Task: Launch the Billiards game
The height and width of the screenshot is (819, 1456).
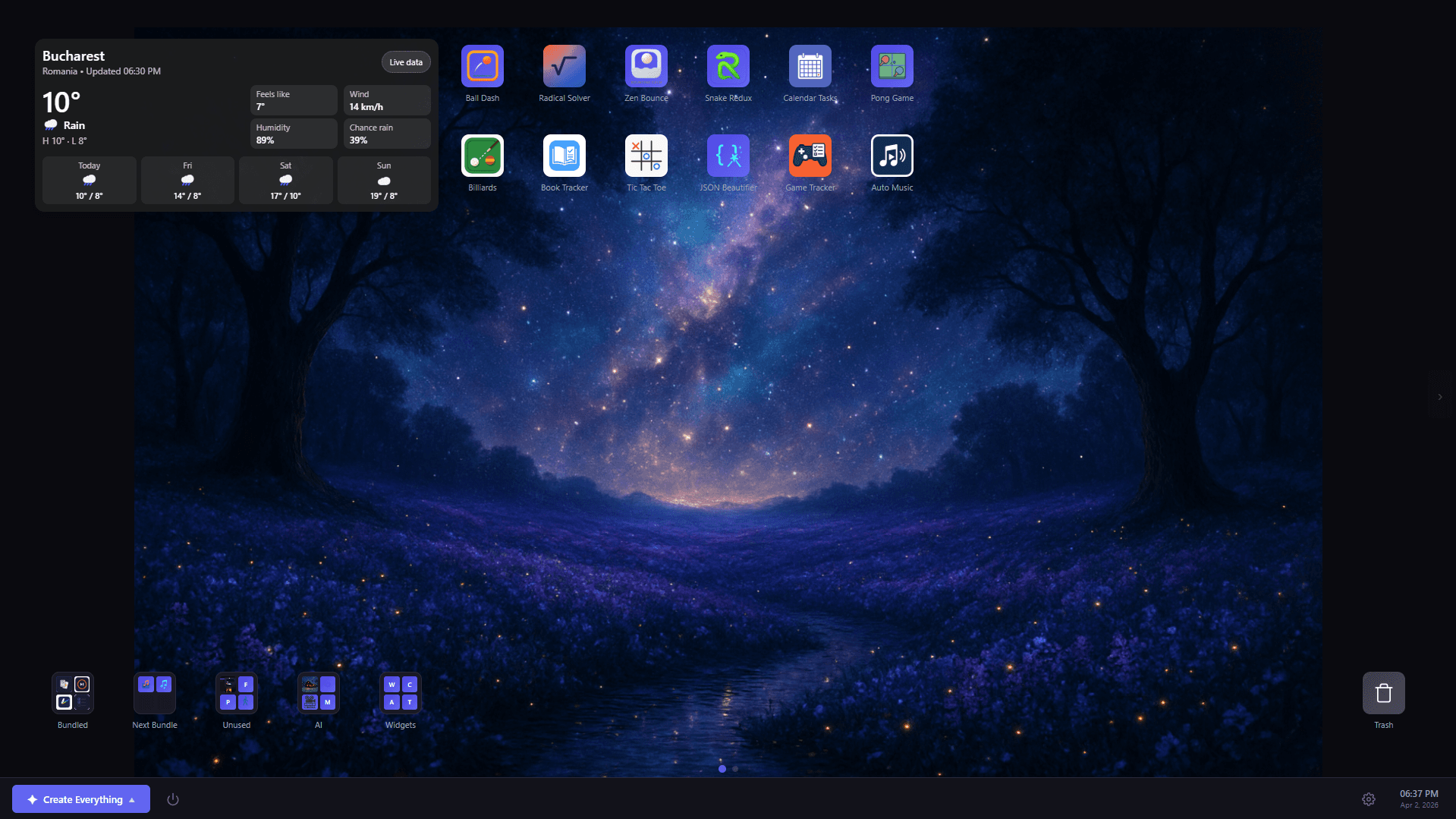Action: pyautogui.click(x=483, y=156)
